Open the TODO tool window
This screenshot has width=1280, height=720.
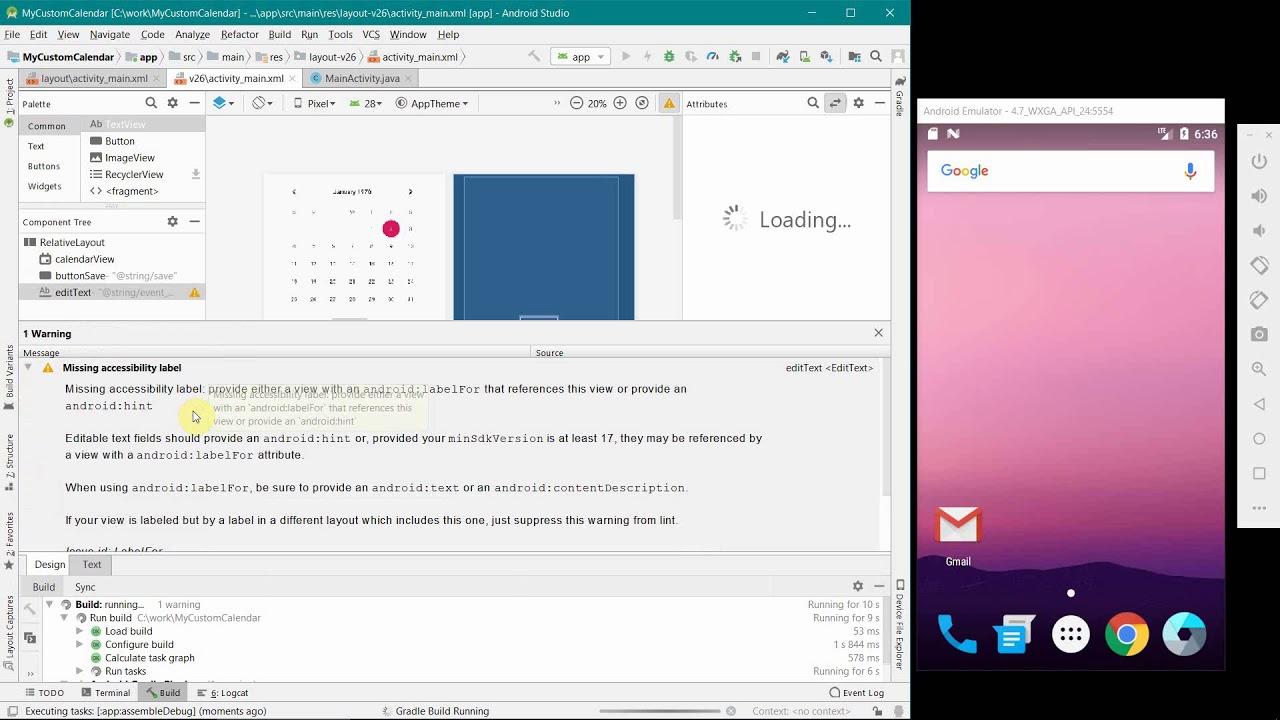click(x=43, y=693)
